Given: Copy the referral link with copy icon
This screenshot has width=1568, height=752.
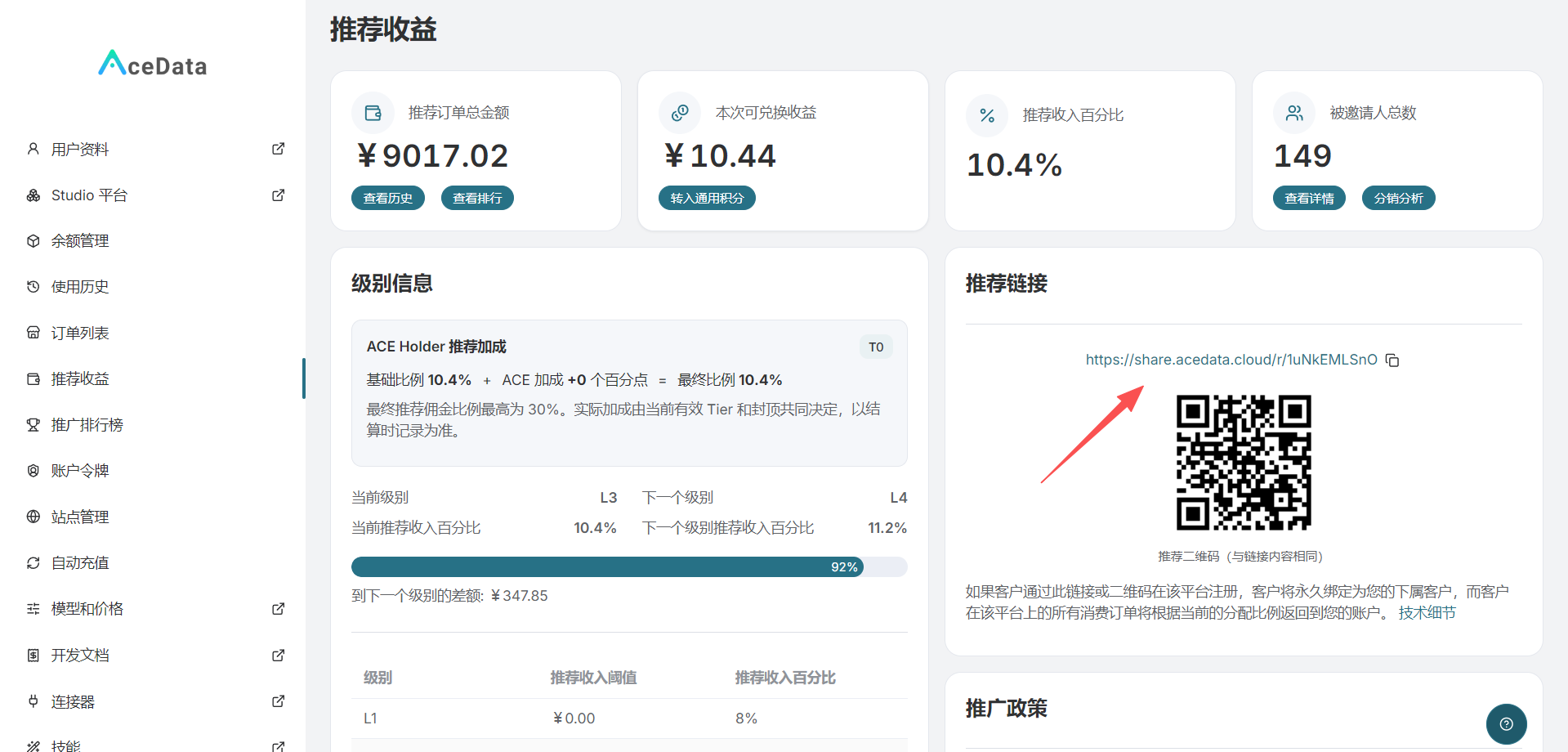Looking at the screenshot, I should (1392, 360).
